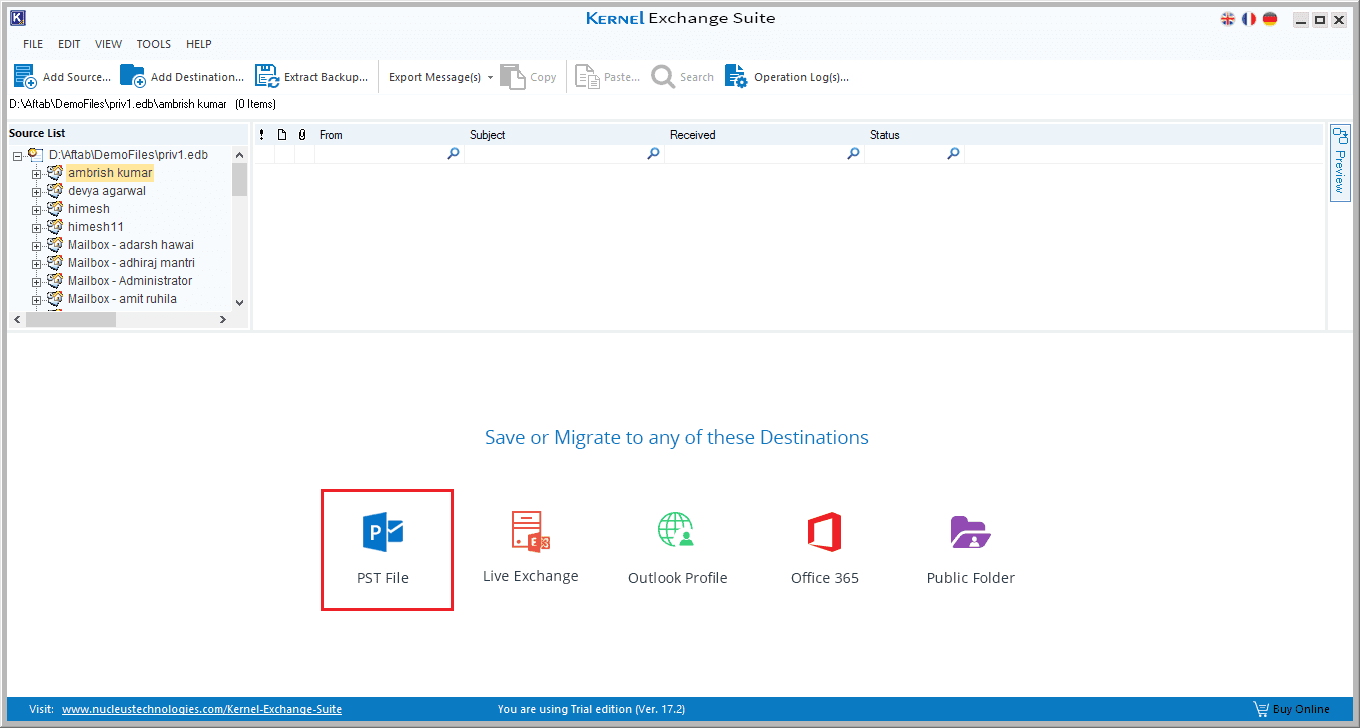Expand the ambrish kumar mailbox node
Image resolution: width=1360 pixels, height=728 pixels.
click(37, 174)
